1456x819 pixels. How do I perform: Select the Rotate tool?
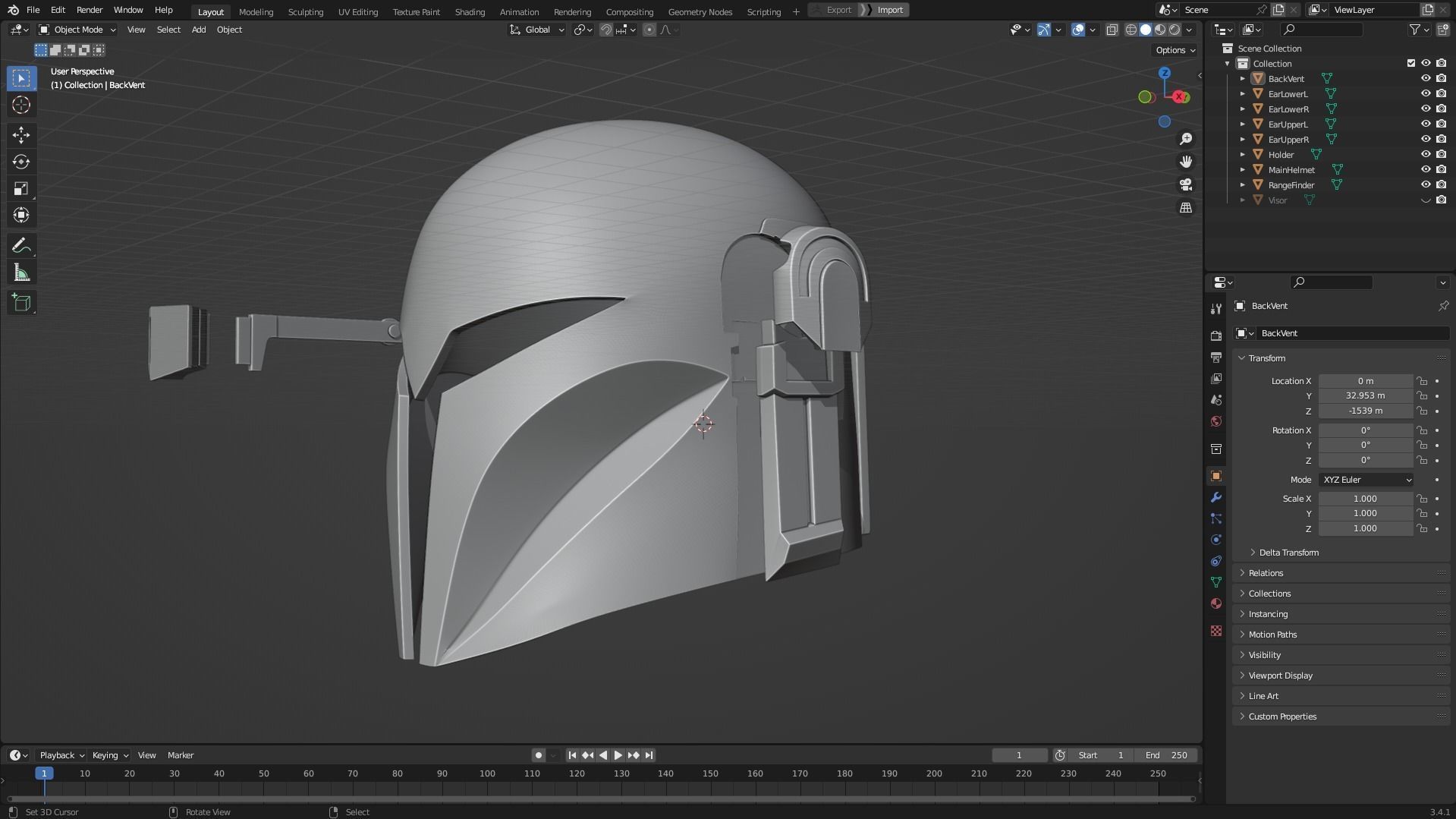coord(21,162)
